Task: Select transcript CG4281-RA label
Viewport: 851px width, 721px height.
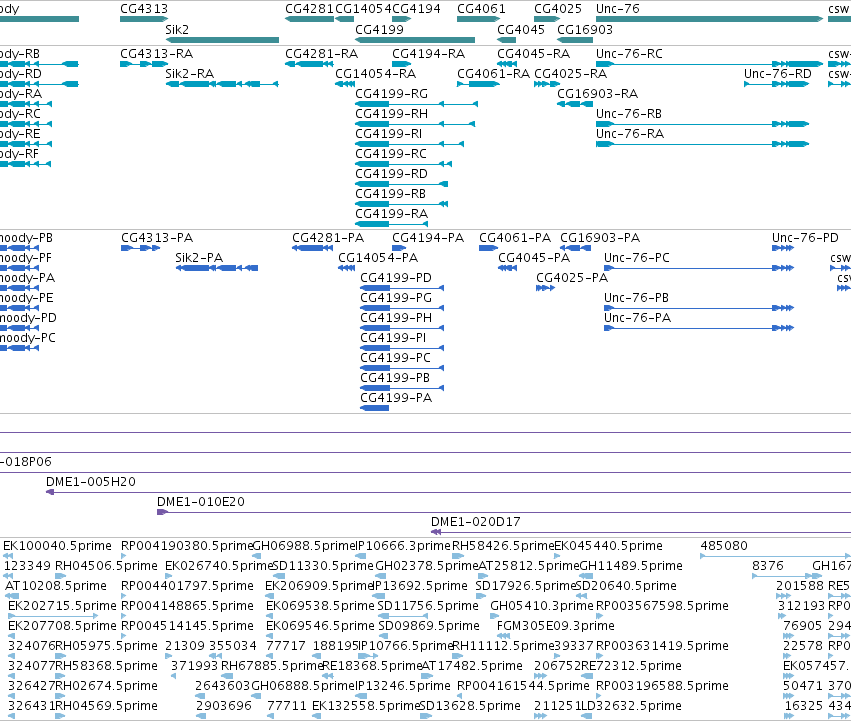Action: (x=321, y=54)
